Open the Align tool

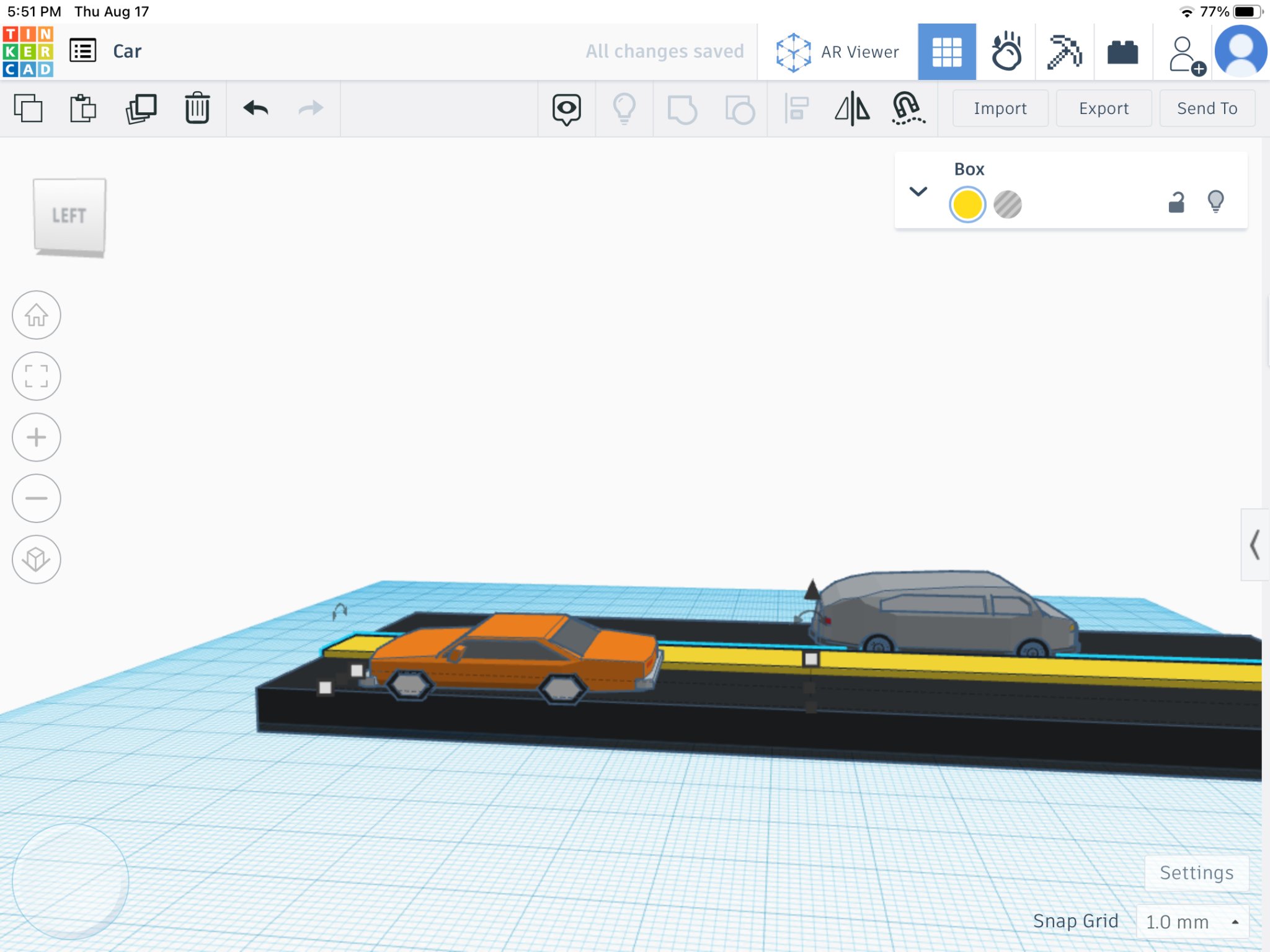796,108
